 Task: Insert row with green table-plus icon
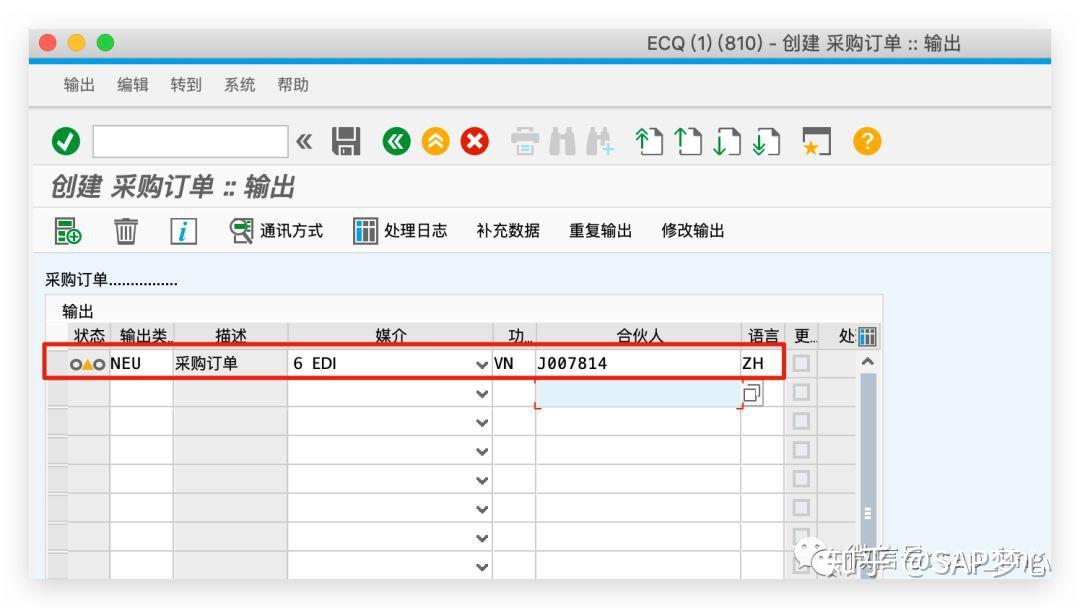coord(68,231)
